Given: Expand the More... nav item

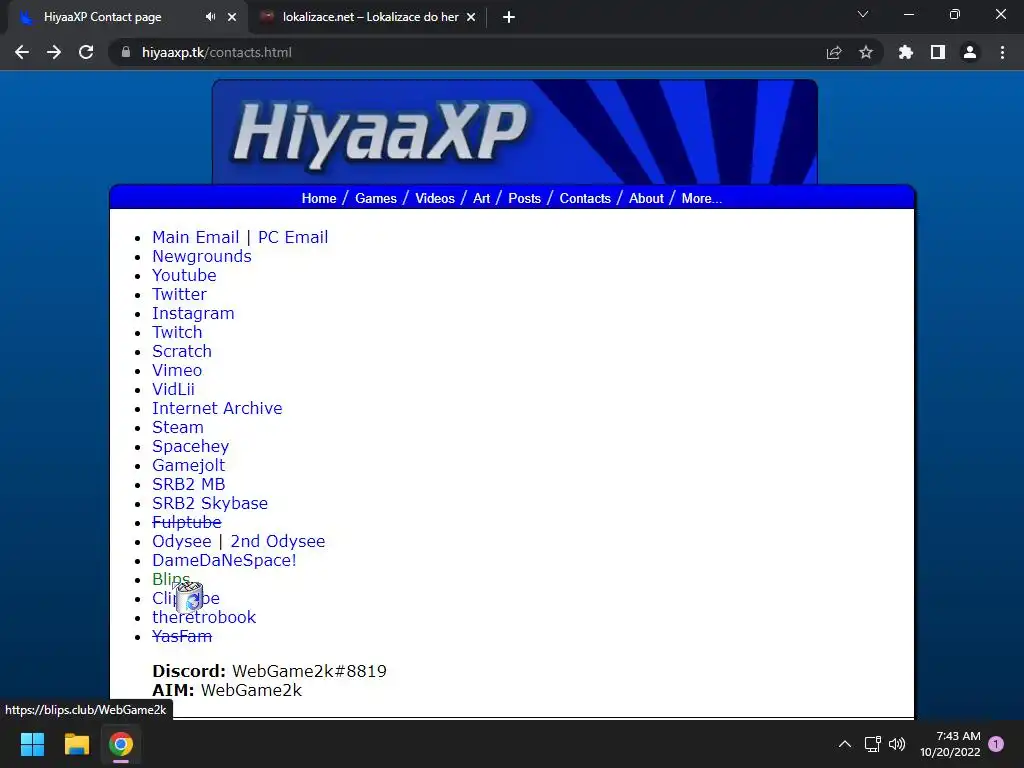Looking at the screenshot, I should click(701, 199).
